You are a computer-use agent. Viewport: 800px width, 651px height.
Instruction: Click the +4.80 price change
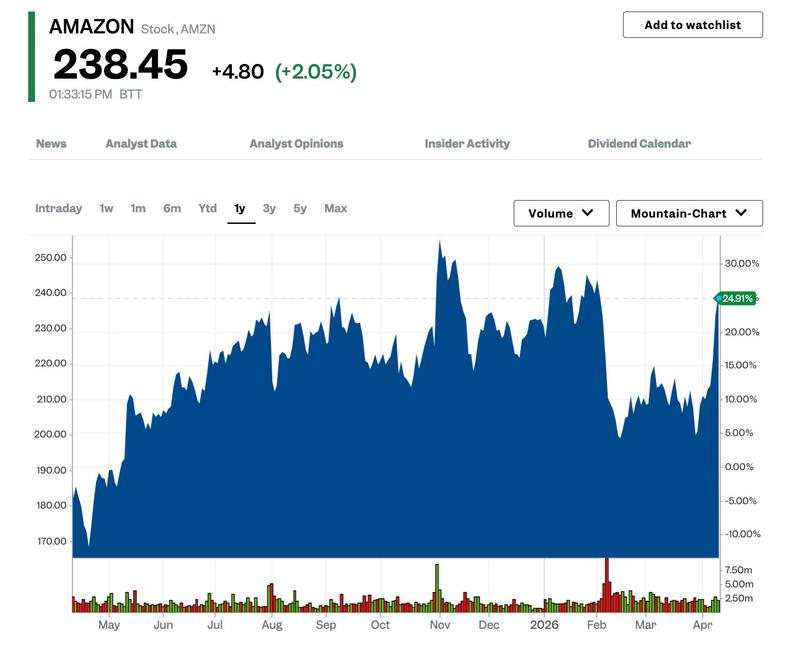click(238, 71)
